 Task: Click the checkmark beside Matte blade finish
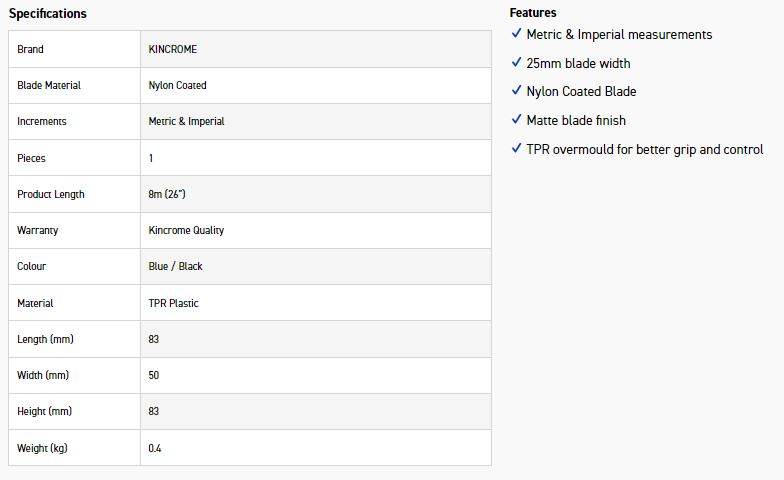coord(517,120)
